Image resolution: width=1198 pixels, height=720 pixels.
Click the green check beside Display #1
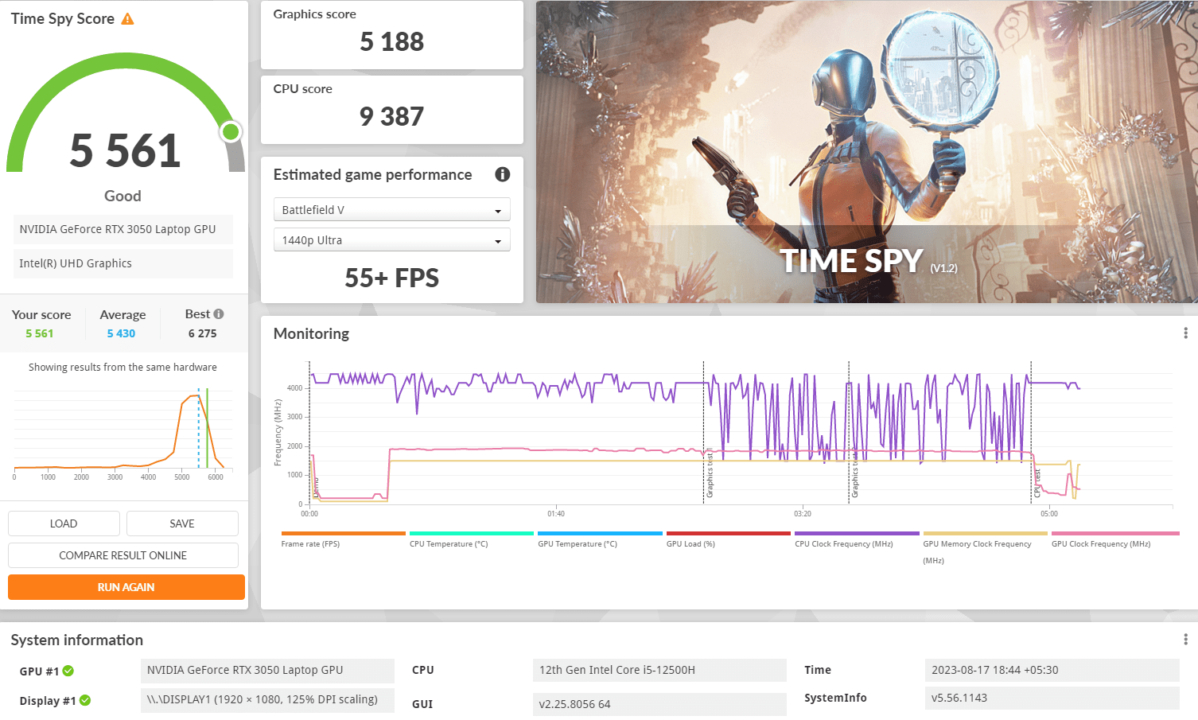point(85,700)
